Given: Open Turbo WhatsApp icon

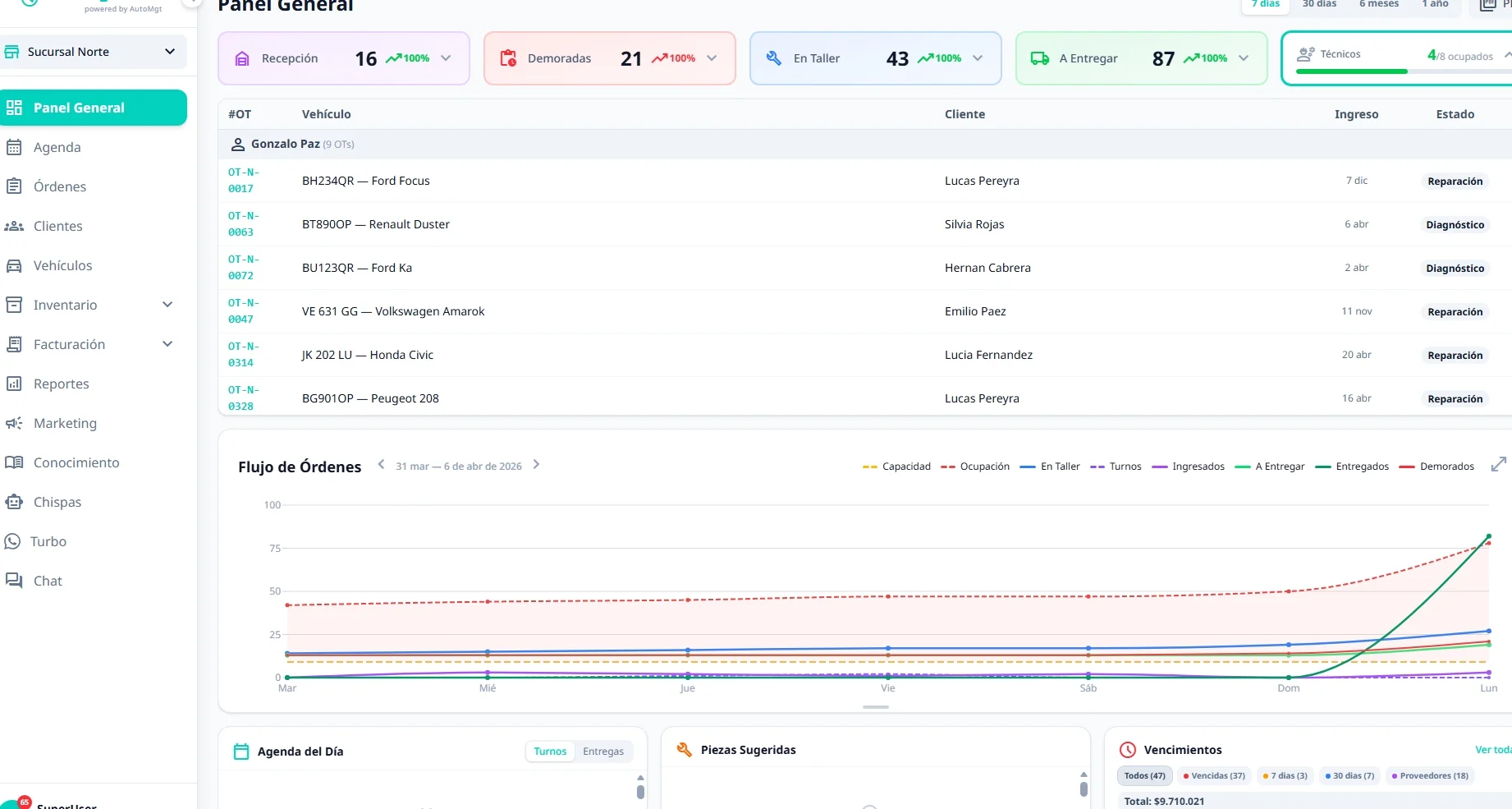Looking at the screenshot, I should tap(12, 541).
